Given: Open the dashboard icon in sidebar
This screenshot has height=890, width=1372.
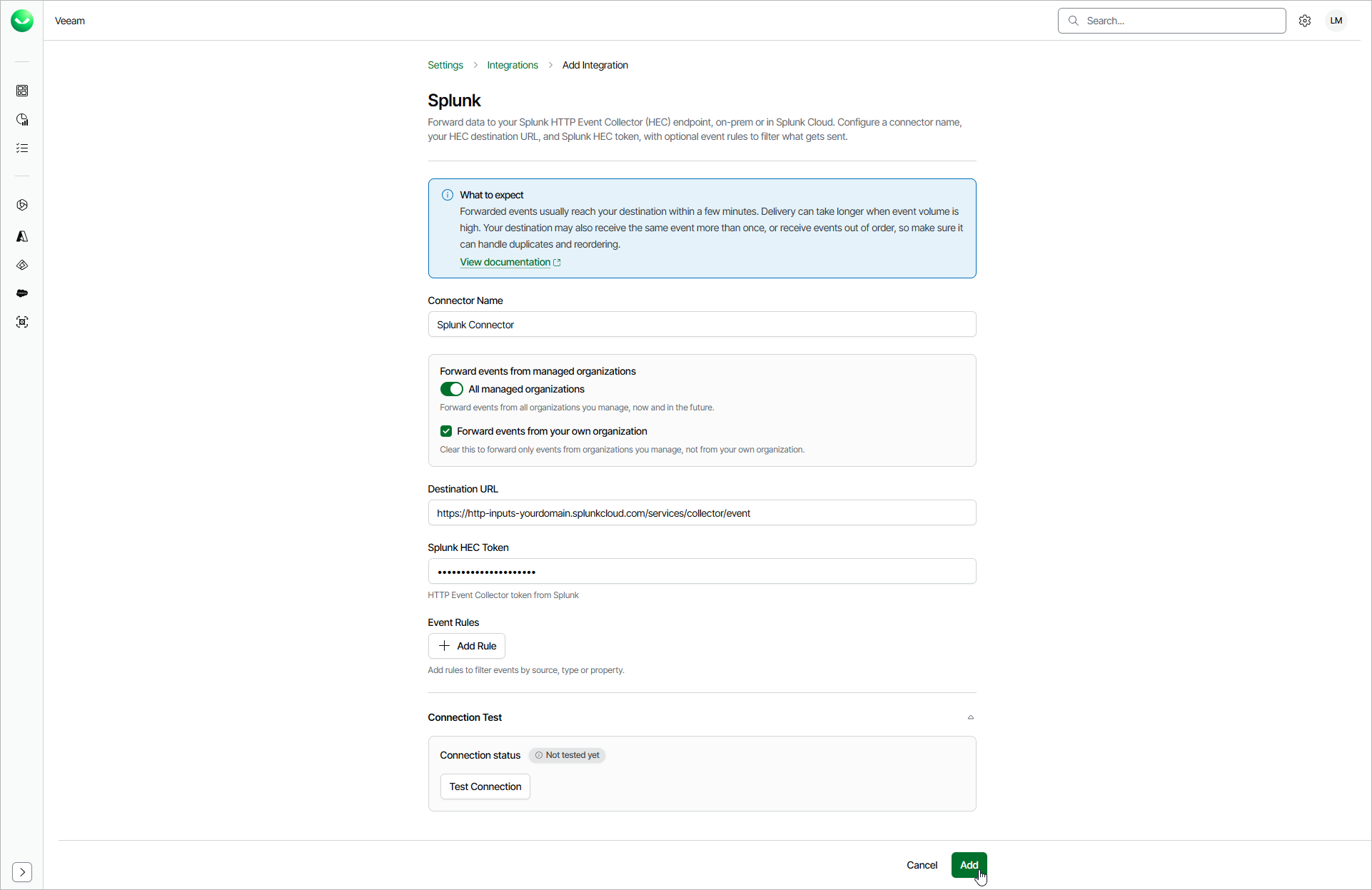Looking at the screenshot, I should pyautogui.click(x=22, y=91).
